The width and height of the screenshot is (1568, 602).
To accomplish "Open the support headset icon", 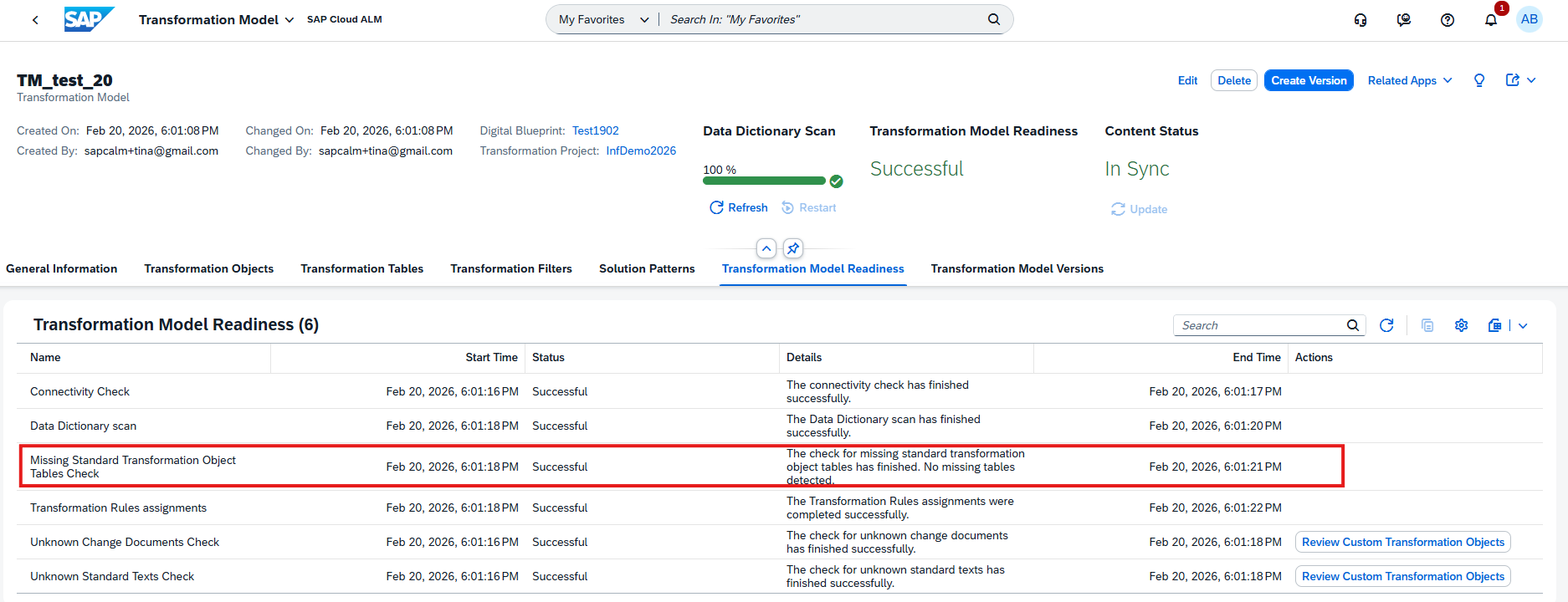I will [x=1360, y=20].
